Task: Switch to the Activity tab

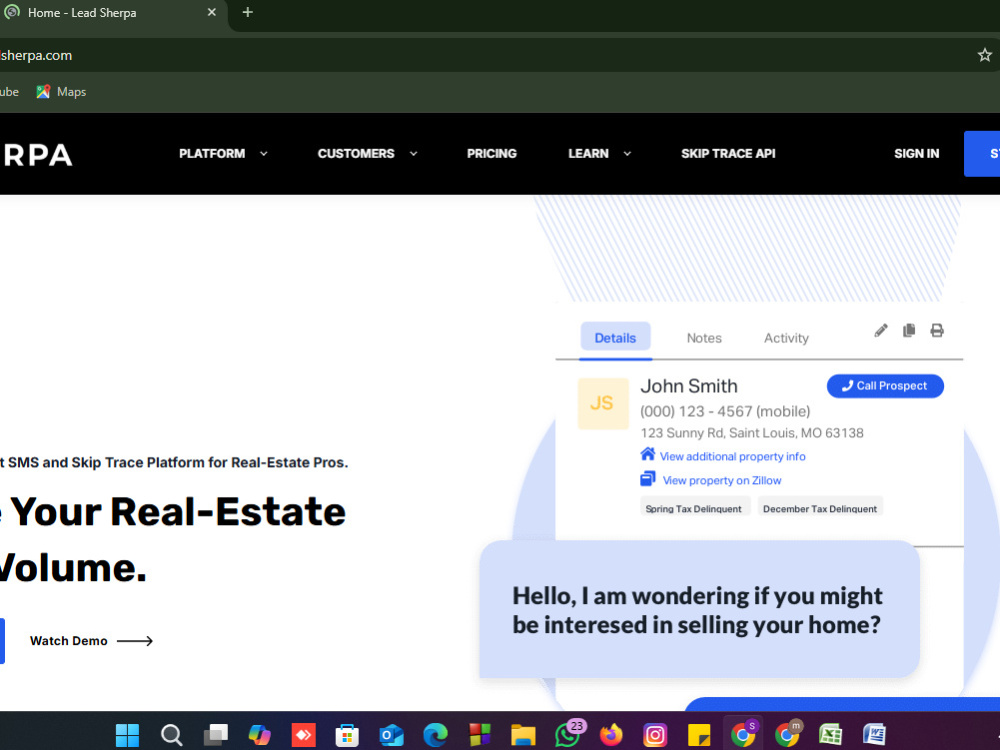Action: pyautogui.click(x=786, y=338)
